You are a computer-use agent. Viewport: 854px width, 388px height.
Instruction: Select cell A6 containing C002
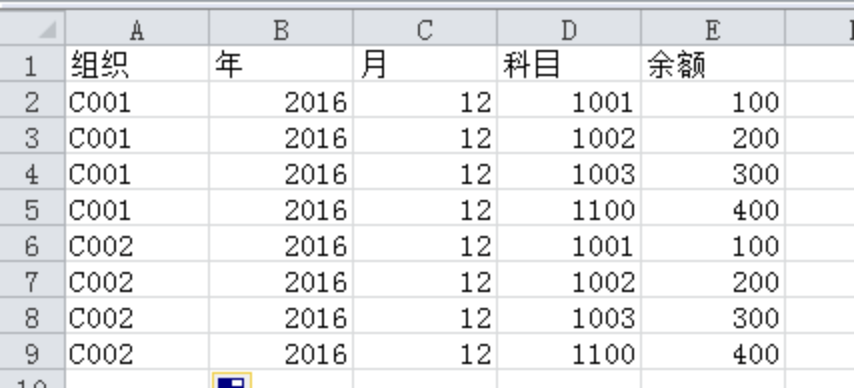click(x=137, y=244)
